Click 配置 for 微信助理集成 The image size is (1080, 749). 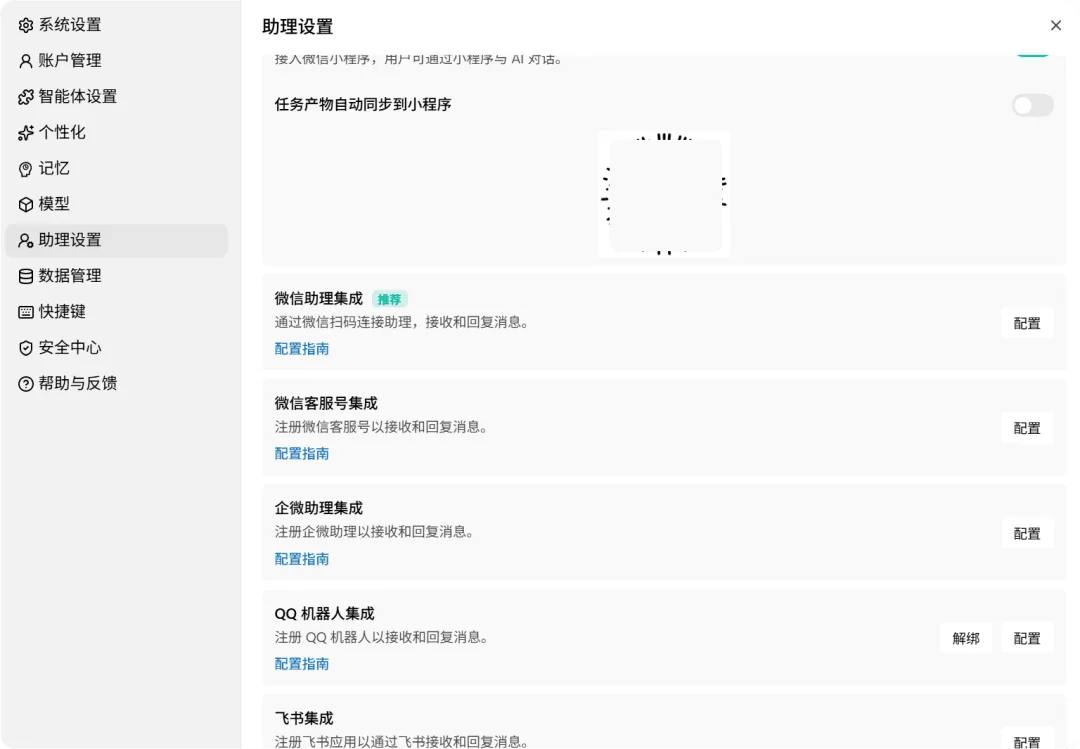pos(1027,323)
